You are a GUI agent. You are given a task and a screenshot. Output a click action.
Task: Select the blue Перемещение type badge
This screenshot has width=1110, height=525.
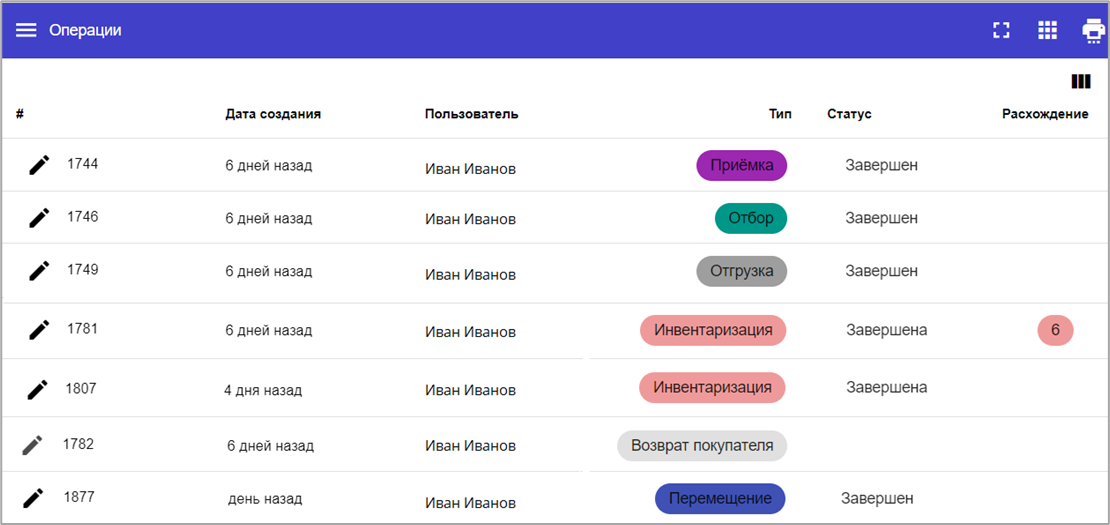[720, 498]
